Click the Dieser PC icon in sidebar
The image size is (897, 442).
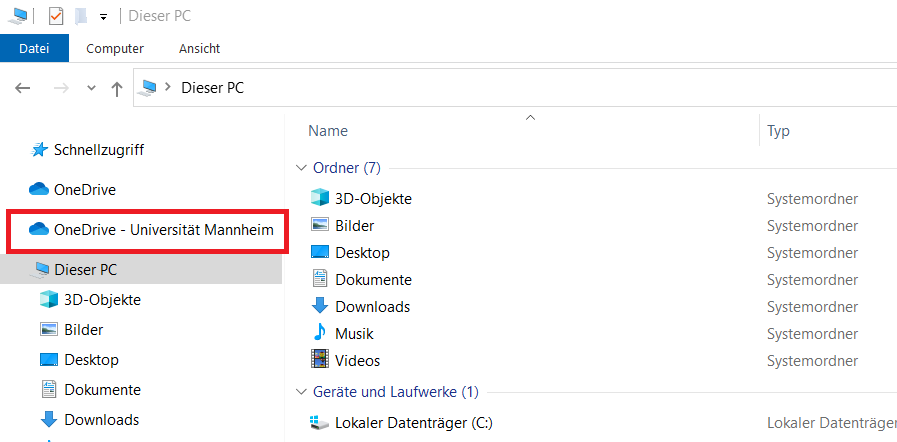[x=41, y=269]
